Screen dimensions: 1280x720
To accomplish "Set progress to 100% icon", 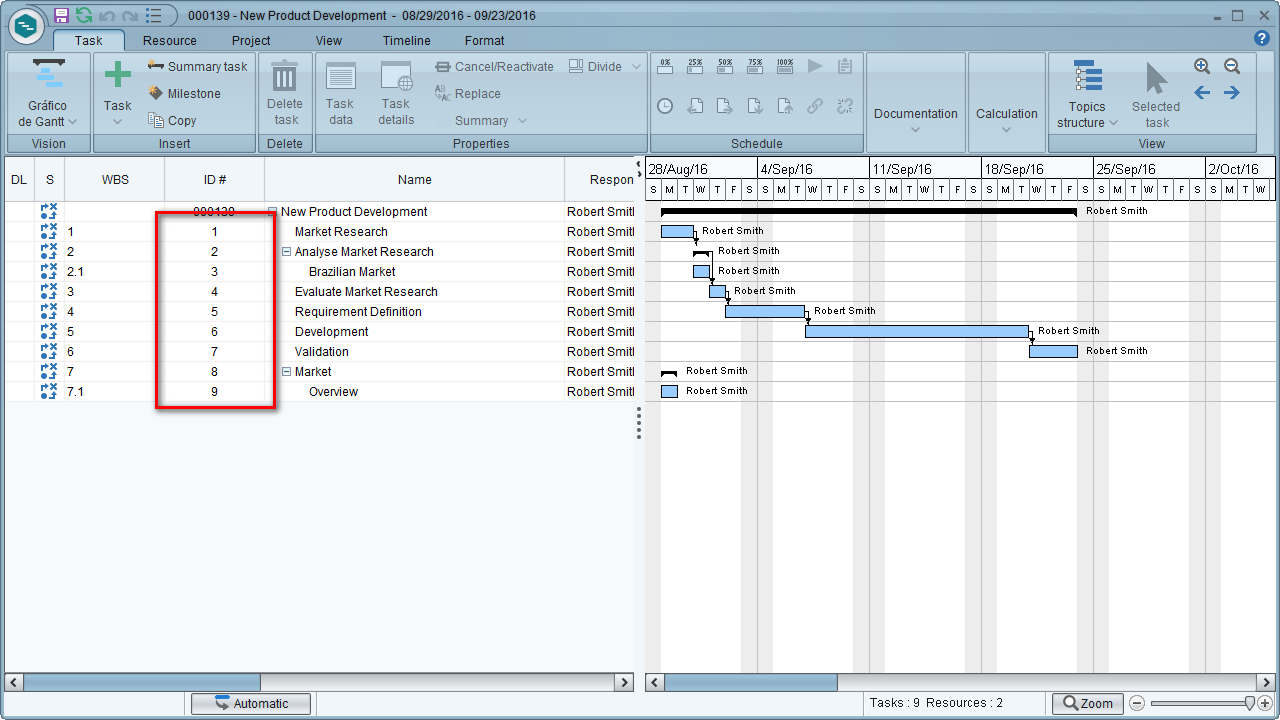I will [x=785, y=66].
